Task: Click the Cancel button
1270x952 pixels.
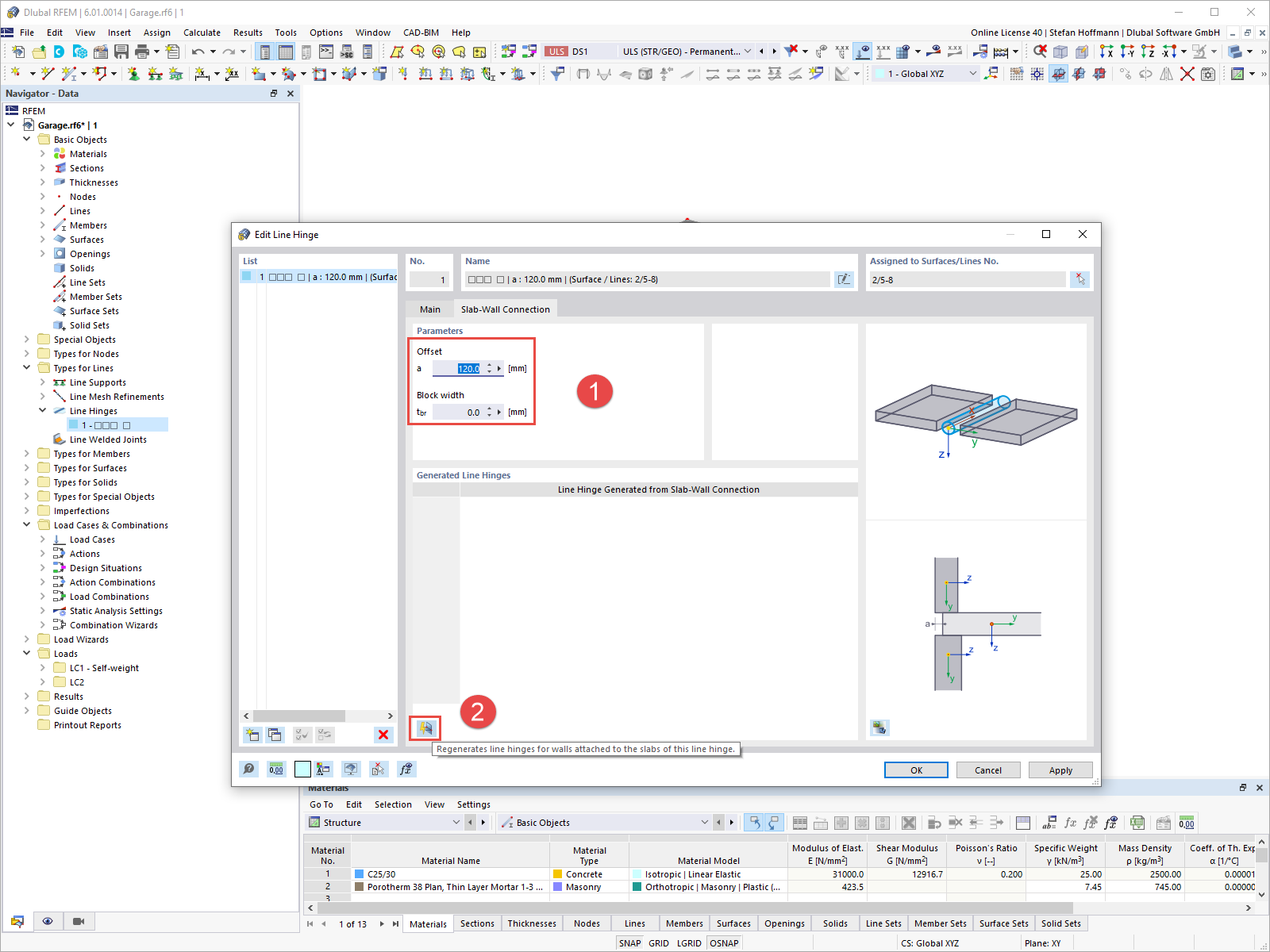Action: click(988, 770)
